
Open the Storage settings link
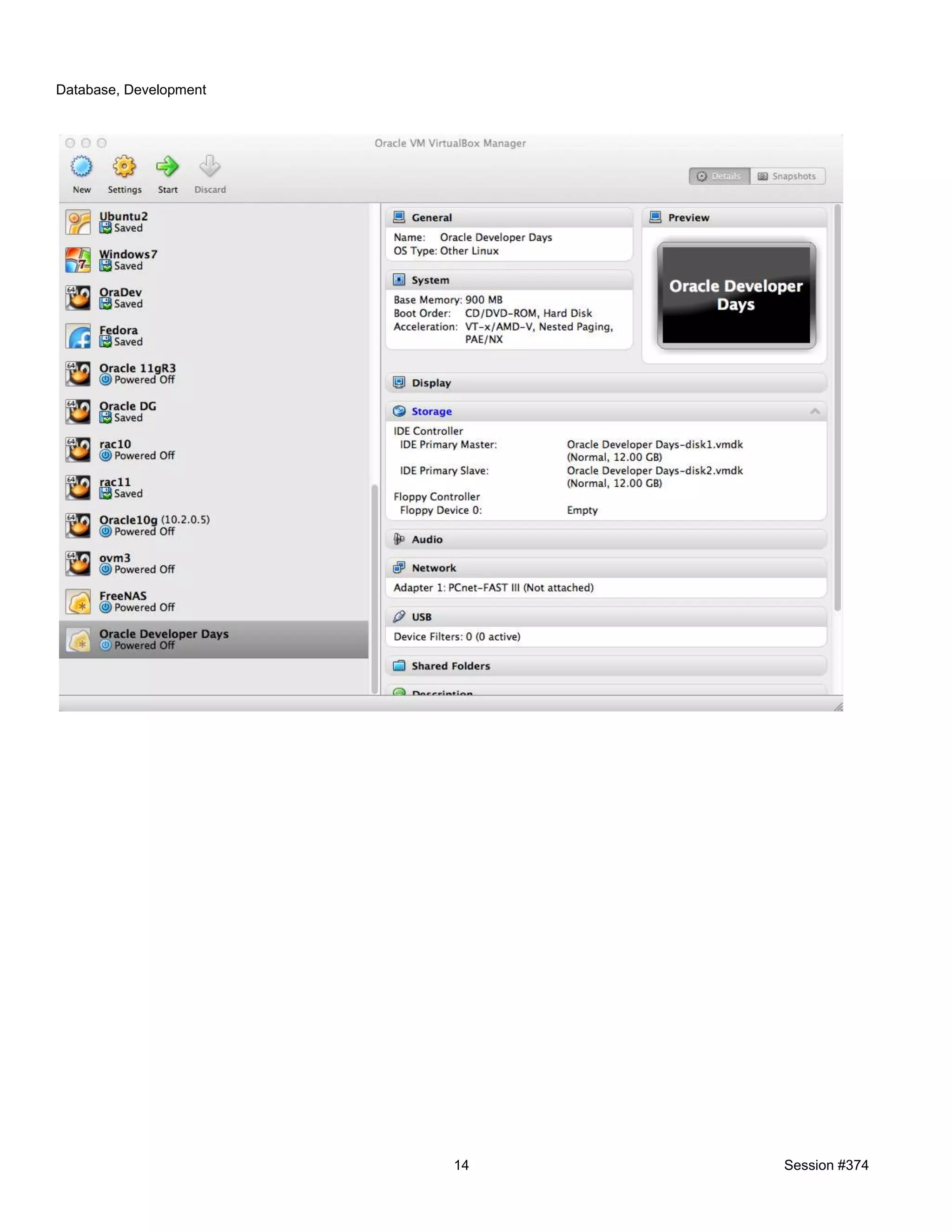point(431,411)
